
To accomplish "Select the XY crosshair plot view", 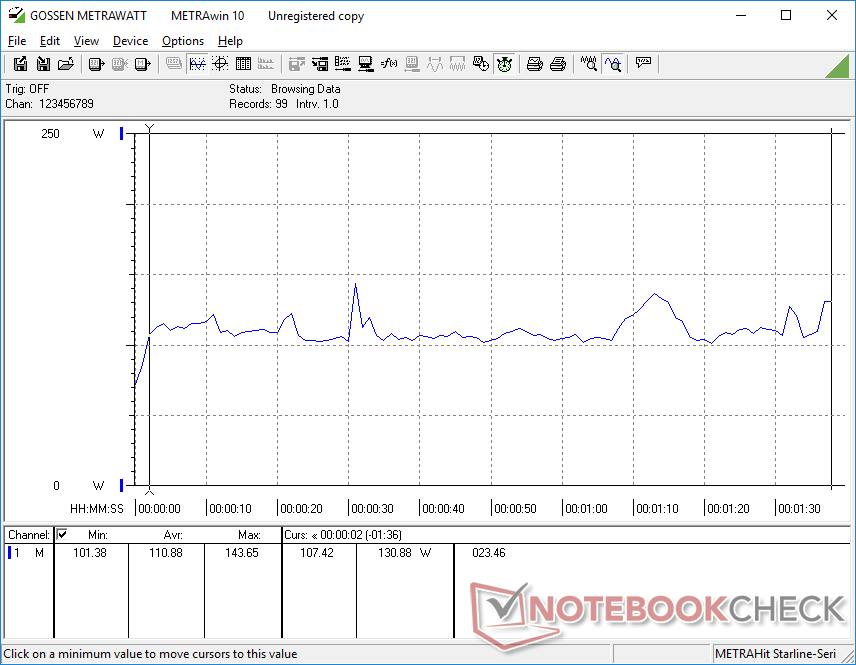I will [220, 64].
